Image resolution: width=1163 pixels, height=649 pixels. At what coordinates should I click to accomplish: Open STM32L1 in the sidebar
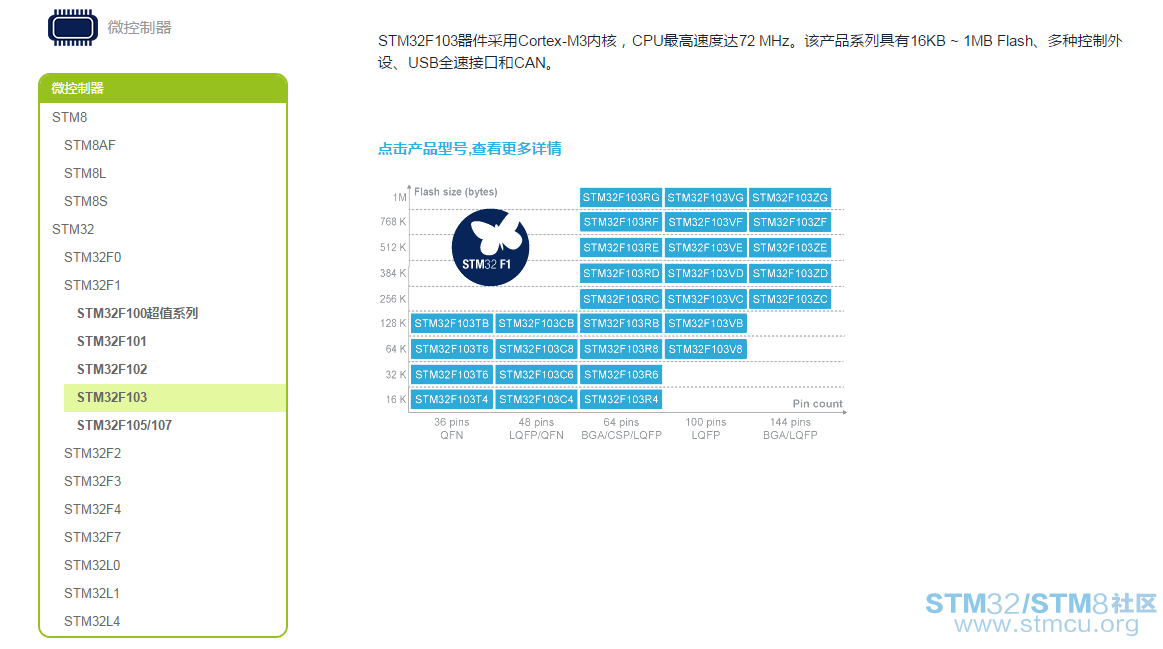click(92, 593)
